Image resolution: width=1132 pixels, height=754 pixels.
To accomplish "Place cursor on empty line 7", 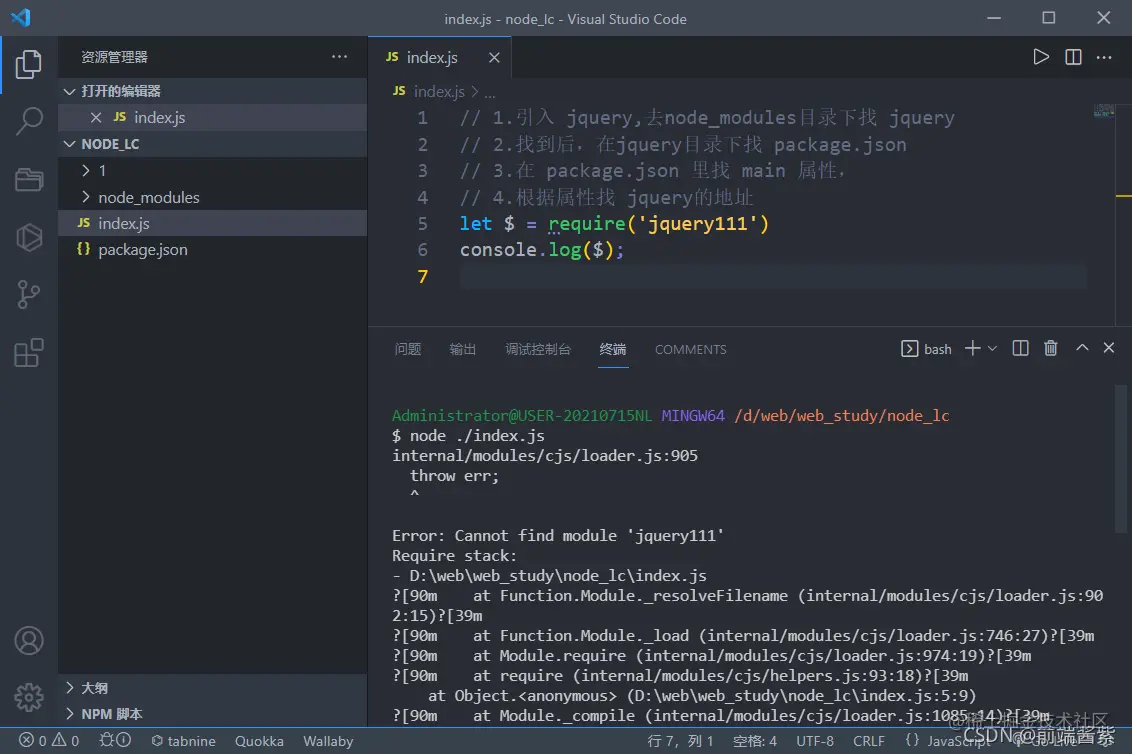I will (772, 277).
